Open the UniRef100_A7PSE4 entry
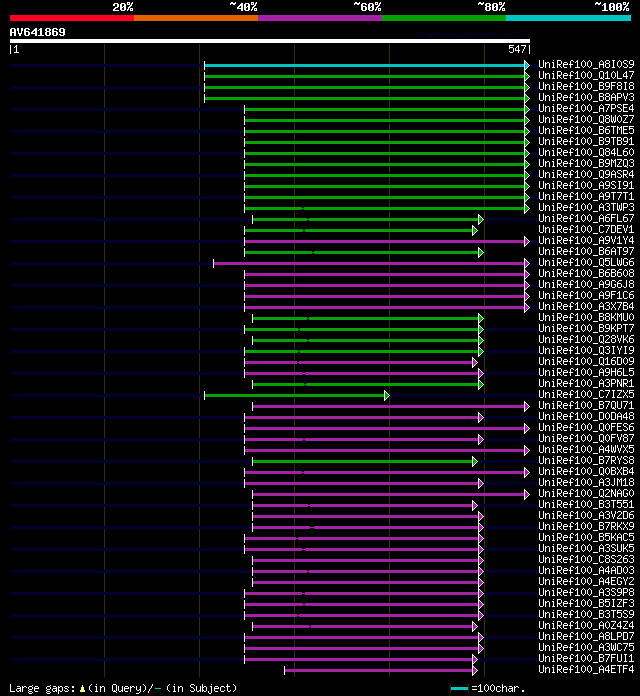 click(586, 109)
